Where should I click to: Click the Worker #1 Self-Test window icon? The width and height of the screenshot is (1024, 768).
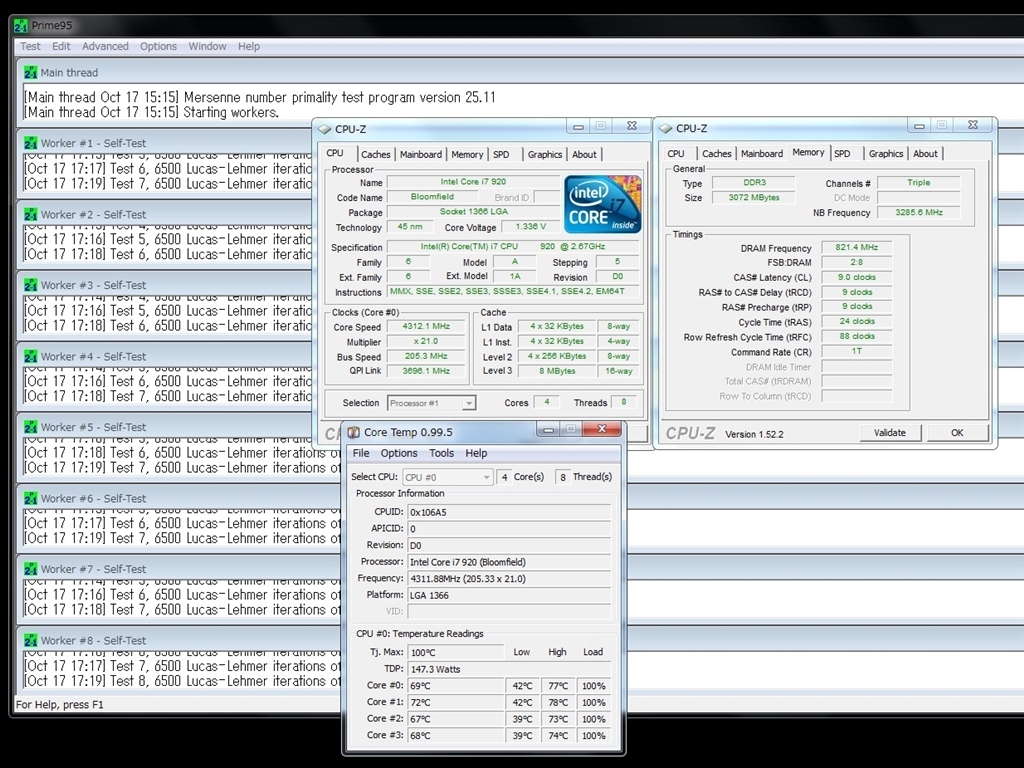click(30, 143)
